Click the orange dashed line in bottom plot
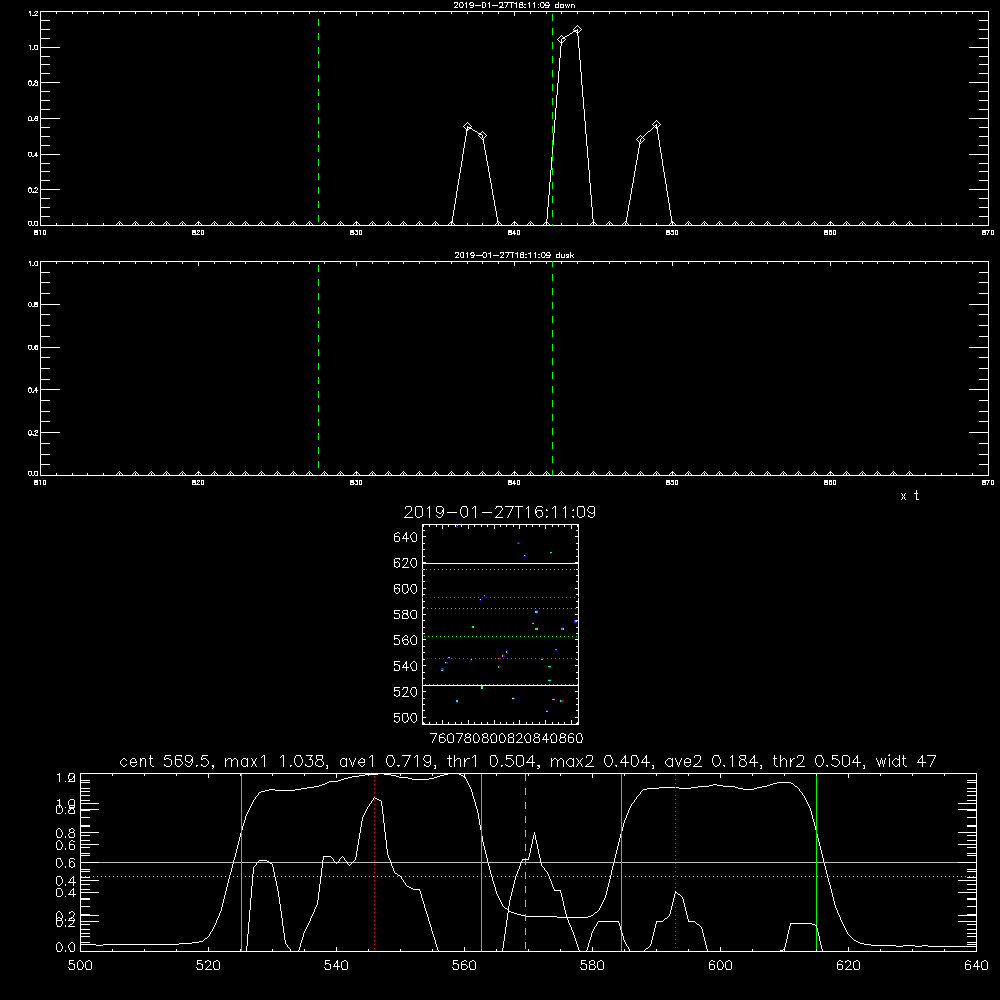 (526, 861)
